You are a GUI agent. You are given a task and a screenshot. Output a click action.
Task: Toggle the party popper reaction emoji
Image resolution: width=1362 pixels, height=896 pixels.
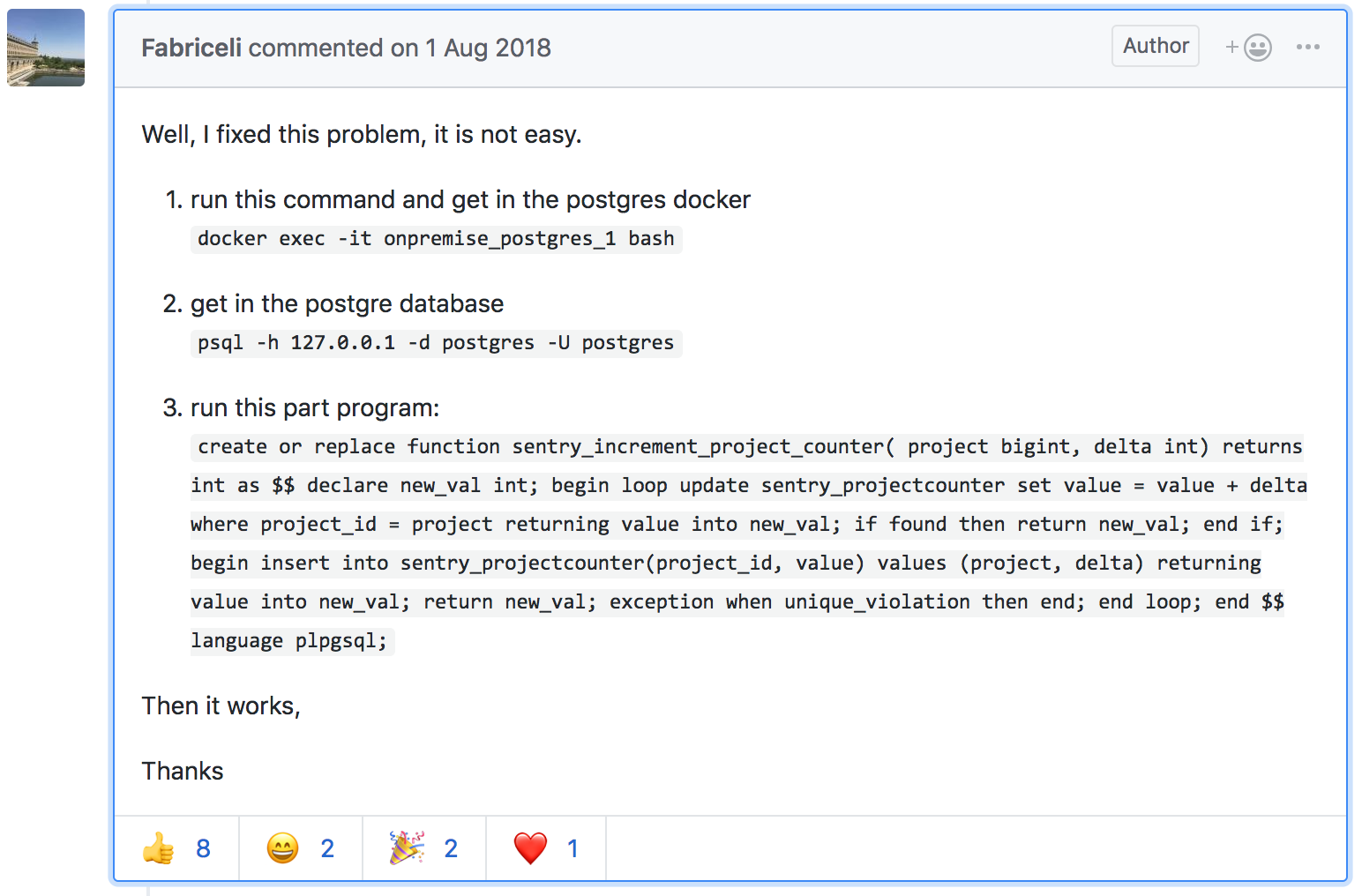pyautogui.click(x=407, y=847)
